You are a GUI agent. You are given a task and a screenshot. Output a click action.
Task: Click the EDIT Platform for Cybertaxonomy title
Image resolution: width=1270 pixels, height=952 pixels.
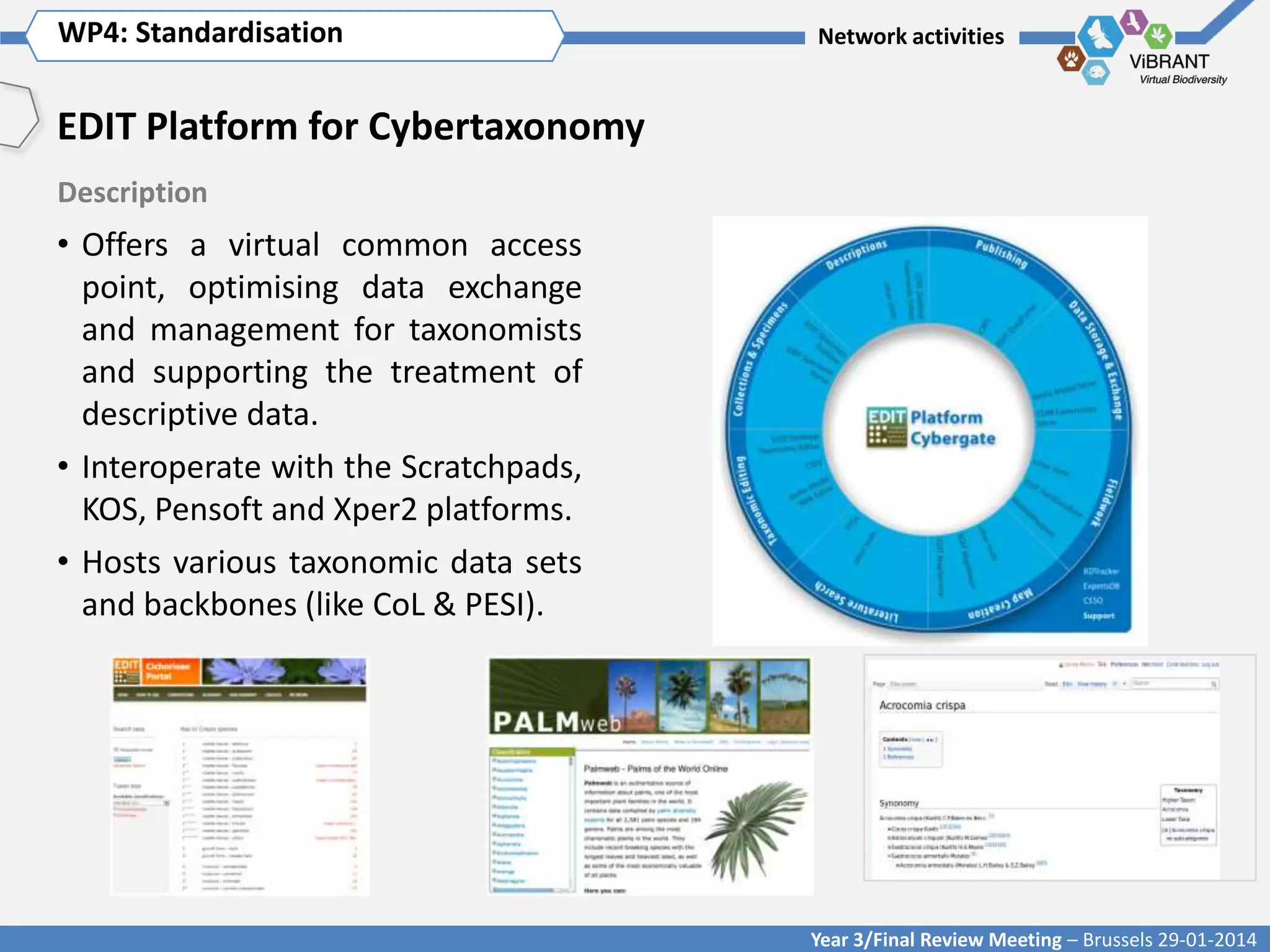(351, 127)
